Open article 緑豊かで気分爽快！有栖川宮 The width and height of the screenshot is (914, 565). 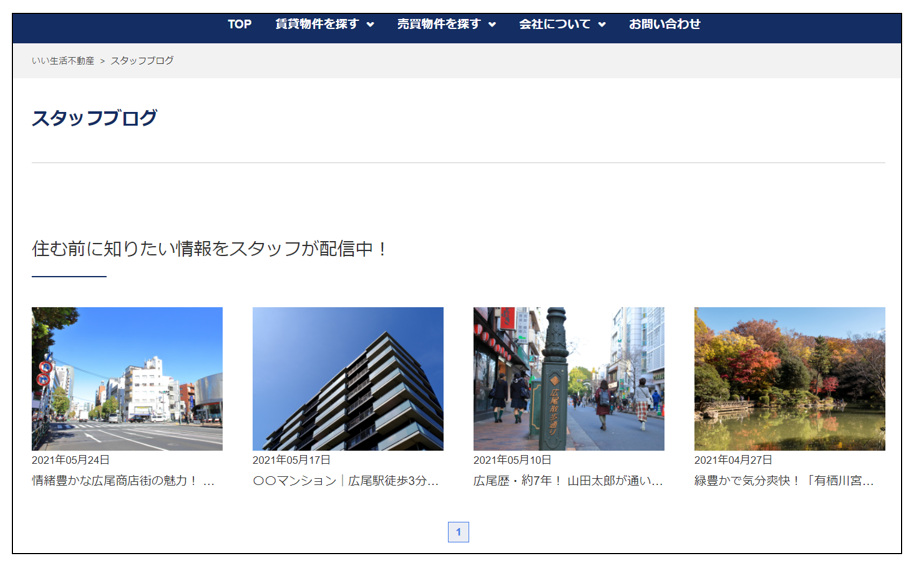tap(787, 481)
